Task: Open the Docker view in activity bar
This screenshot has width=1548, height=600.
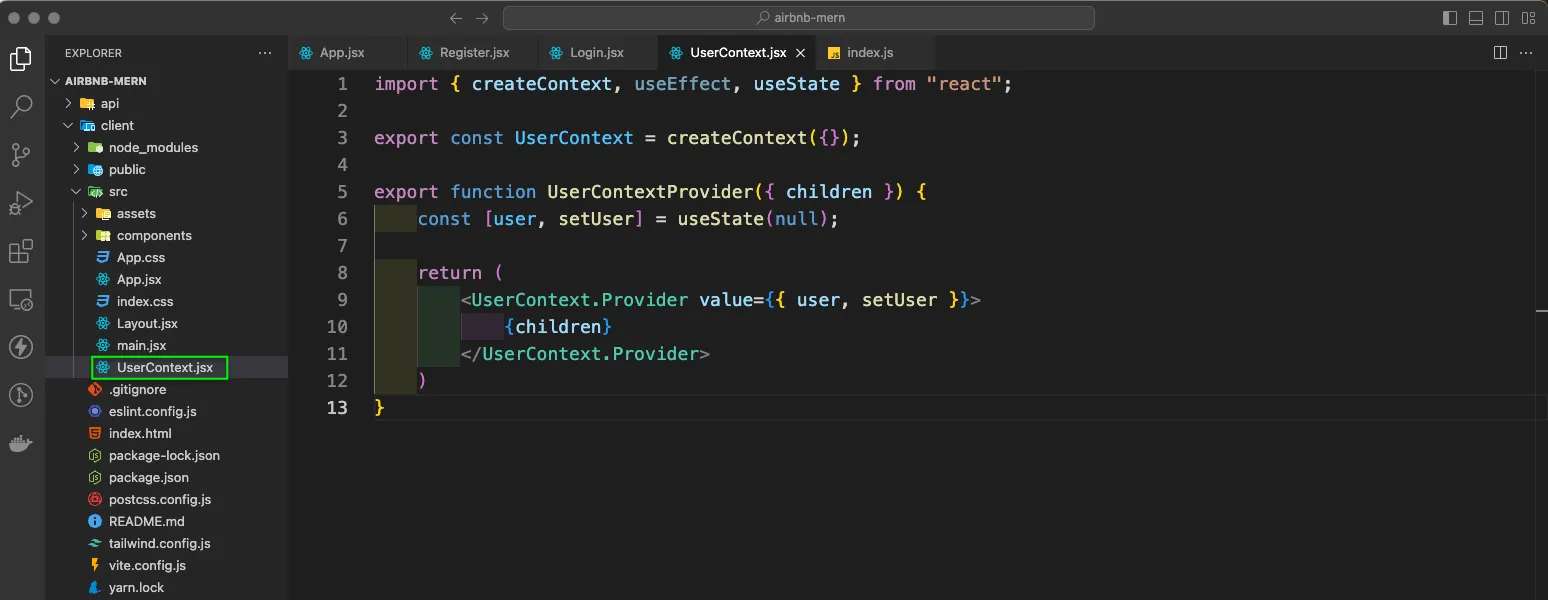Action: pos(20,443)
